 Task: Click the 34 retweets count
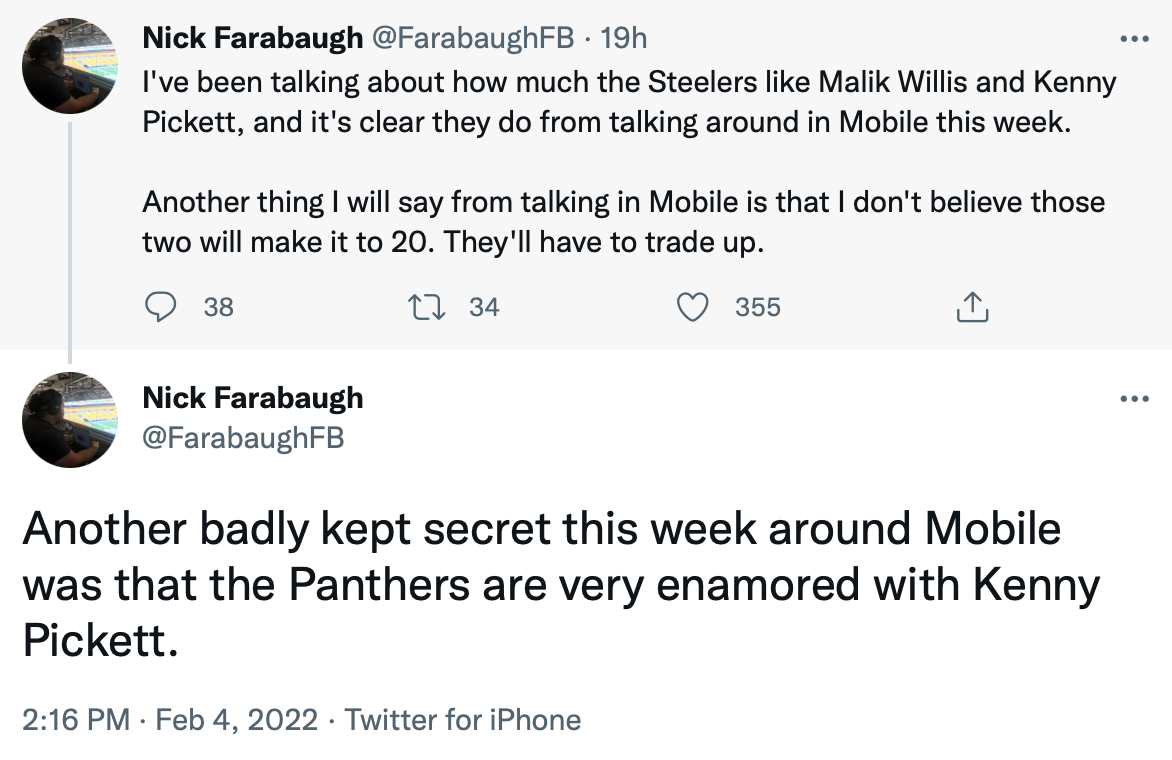point(484,307)
